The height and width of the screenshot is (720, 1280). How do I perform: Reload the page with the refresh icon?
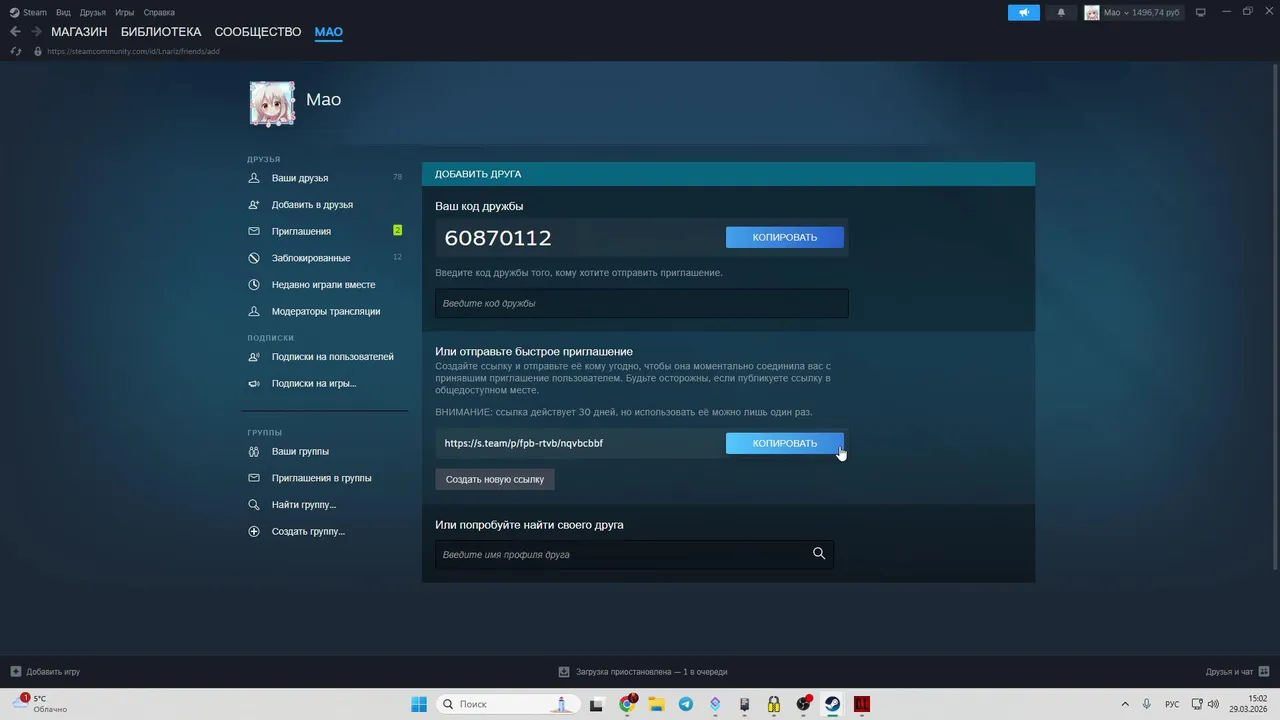point(16,51)
